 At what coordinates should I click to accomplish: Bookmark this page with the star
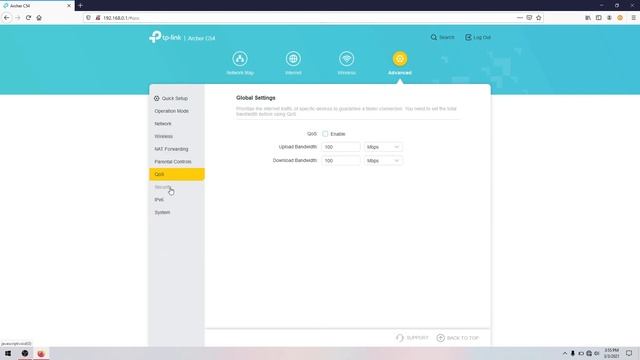pyautogui.click(x=539, y=18)
